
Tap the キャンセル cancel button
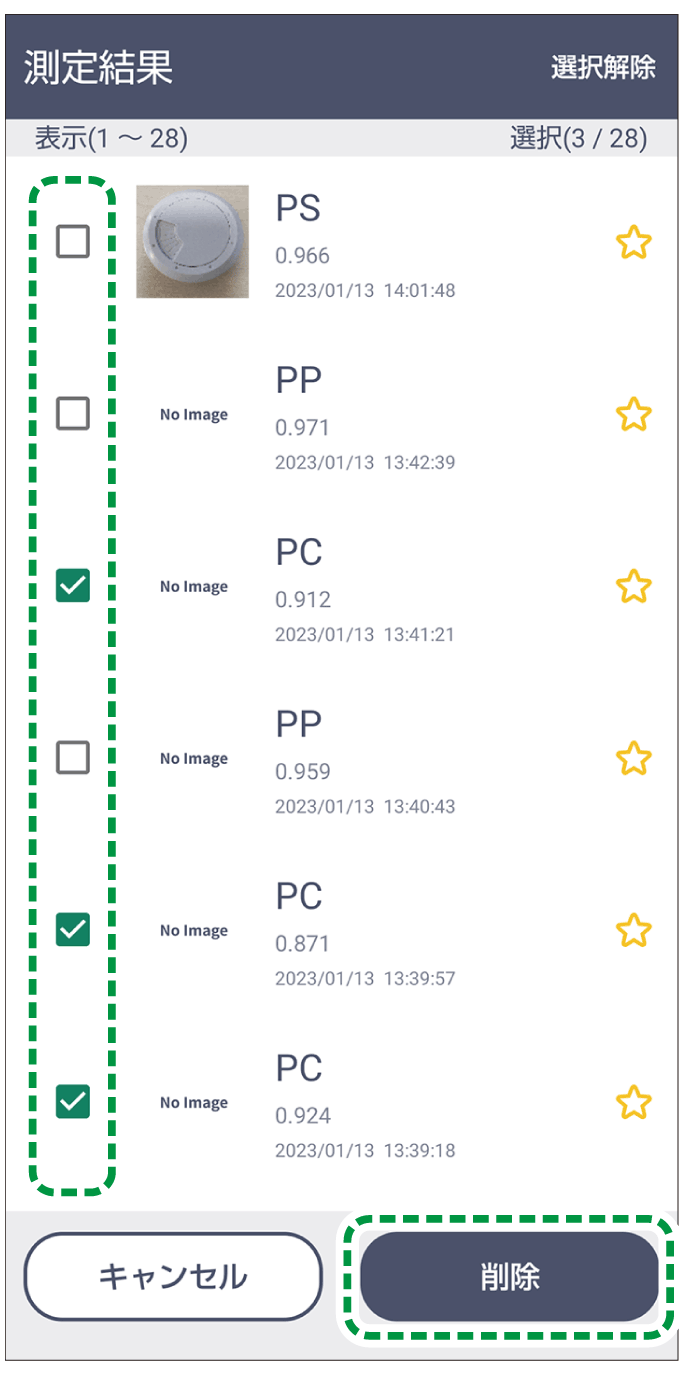click(173, 1277)
